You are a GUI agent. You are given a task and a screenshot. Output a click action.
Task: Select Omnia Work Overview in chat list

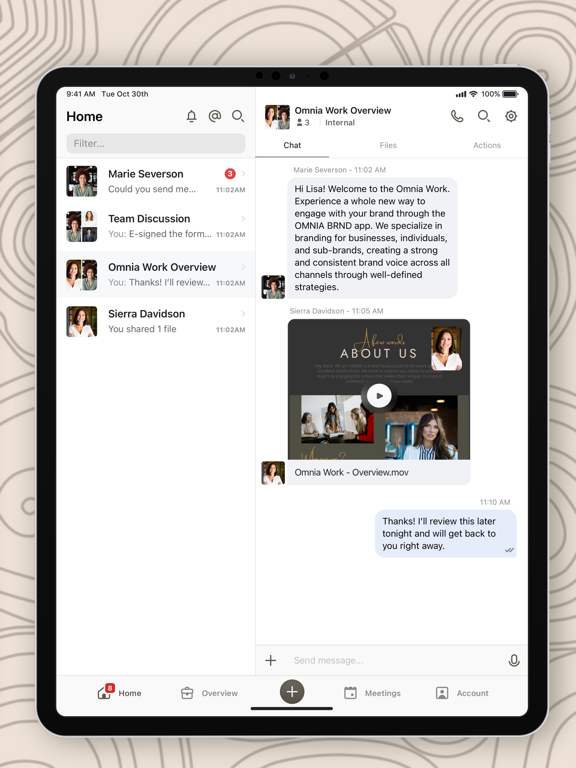click(x=156, y=274)
